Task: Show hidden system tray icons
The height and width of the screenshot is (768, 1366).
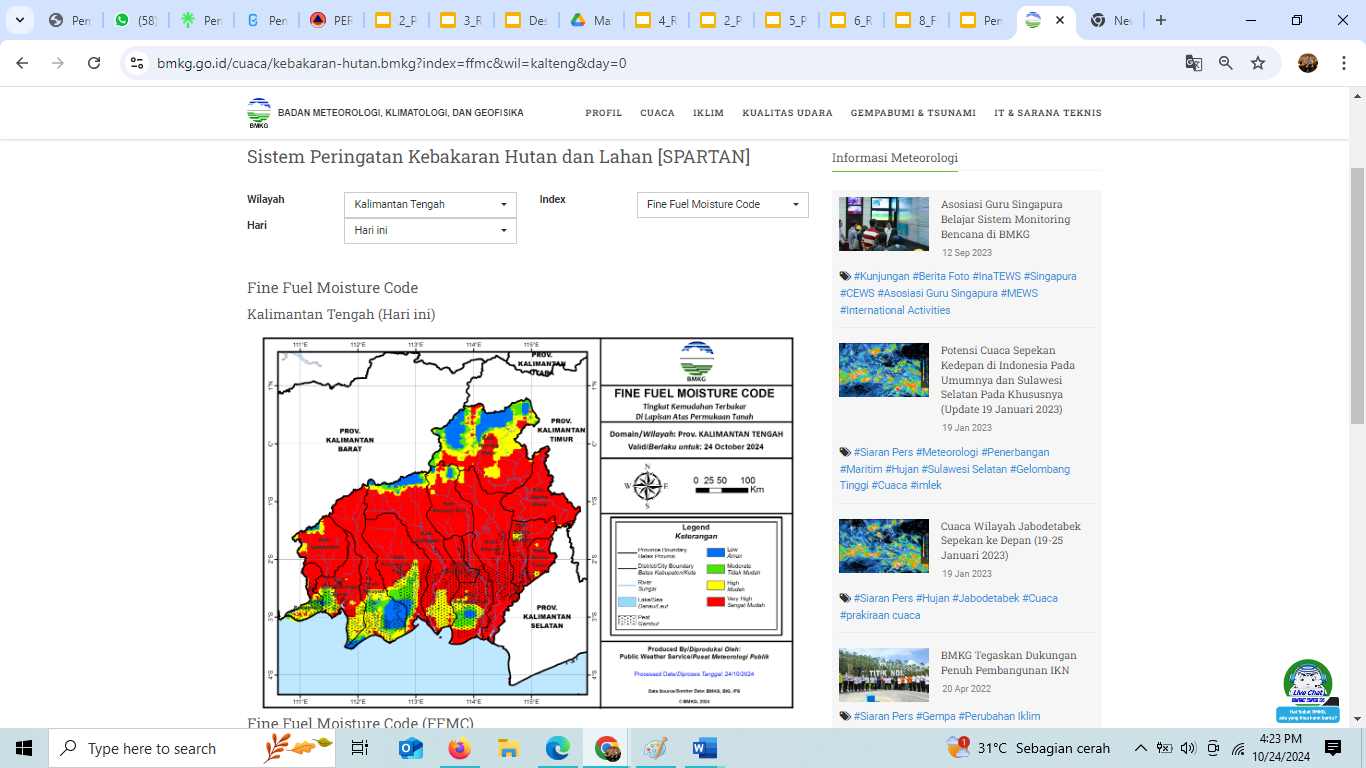Action: click(1140, 748)
